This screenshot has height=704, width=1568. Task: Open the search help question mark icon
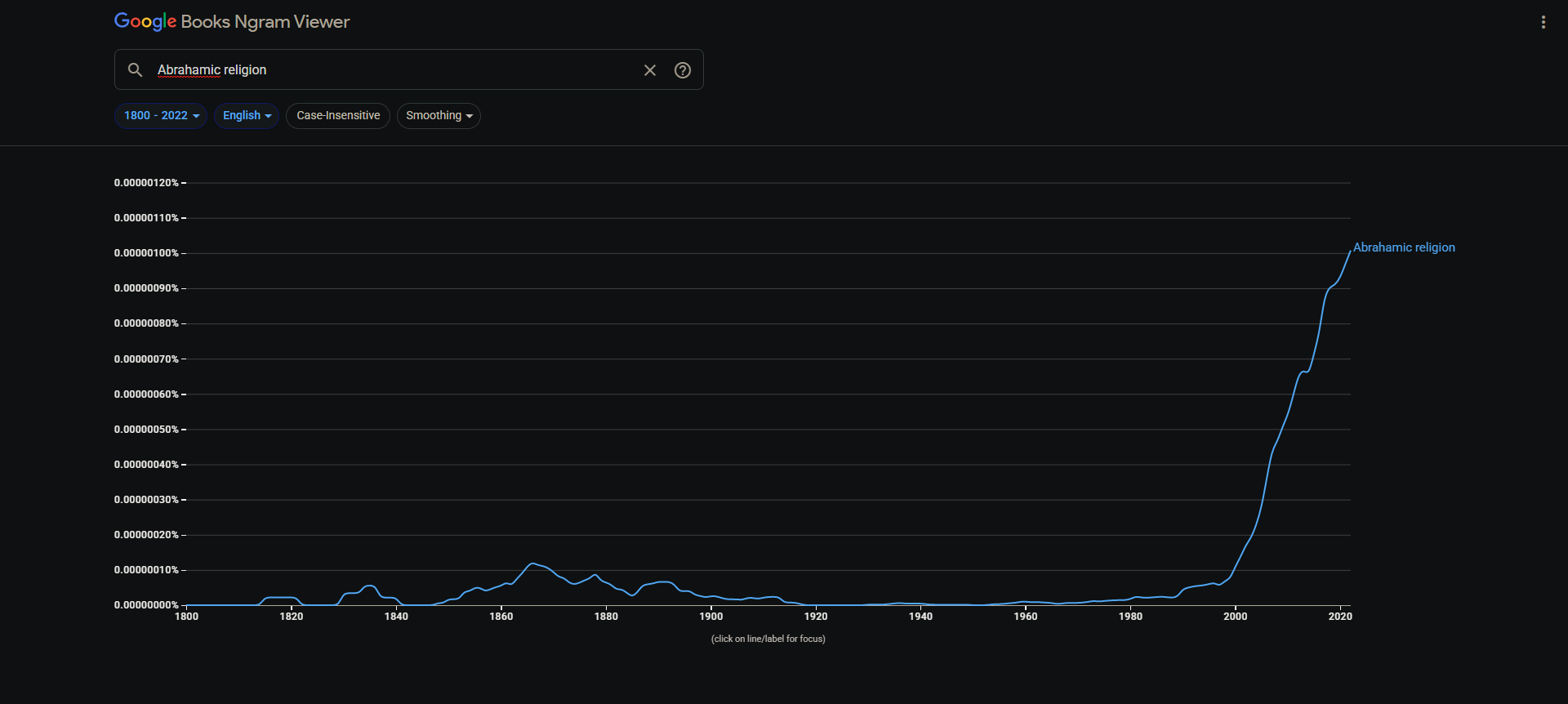[x=683, y=70]
